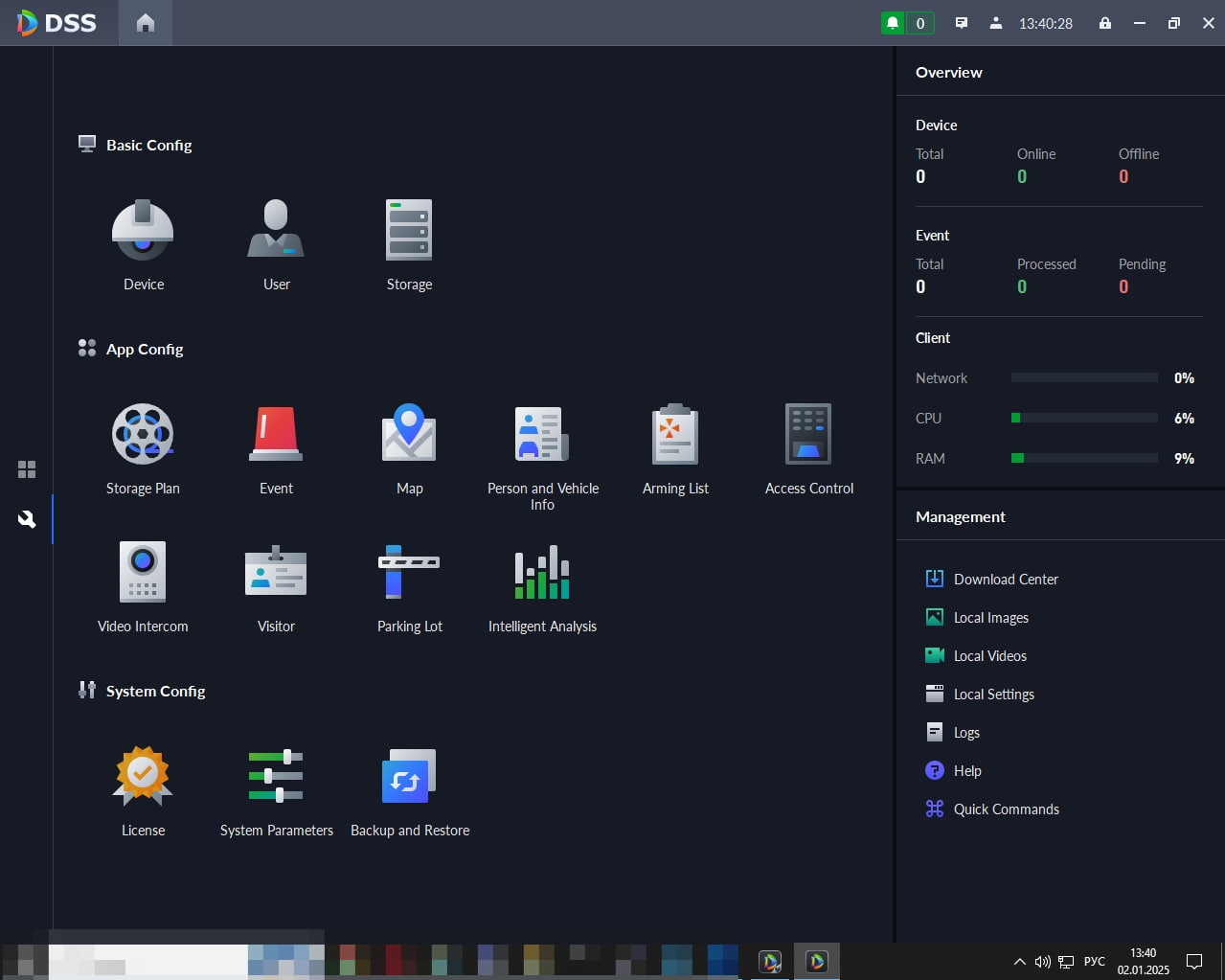Open the Parking Lot module
The width and height of the screenshot is (1225, 980).
(409, 572)
